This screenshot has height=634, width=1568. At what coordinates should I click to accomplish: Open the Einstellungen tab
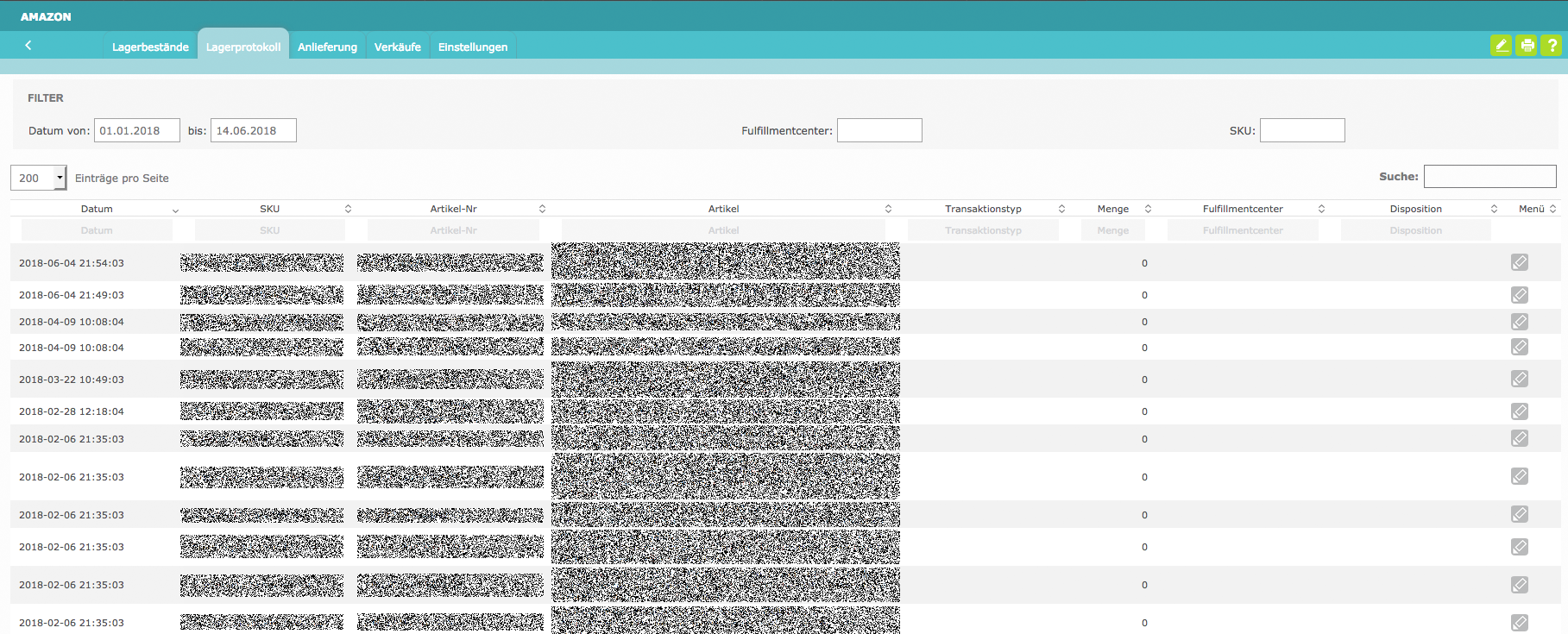(472, 47)
